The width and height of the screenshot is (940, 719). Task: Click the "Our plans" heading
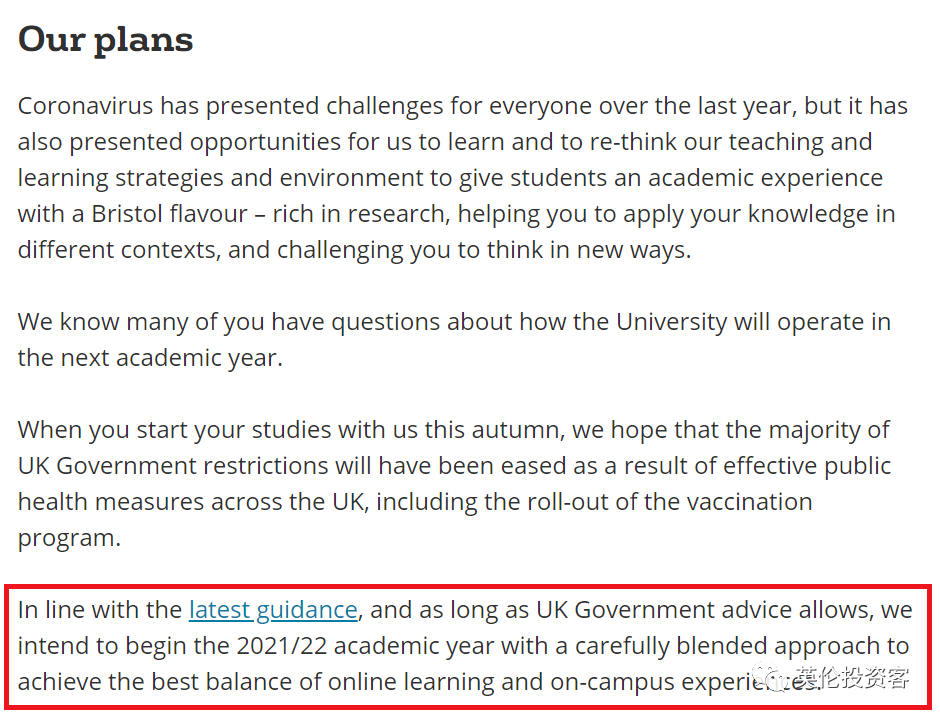pos(106,41)
